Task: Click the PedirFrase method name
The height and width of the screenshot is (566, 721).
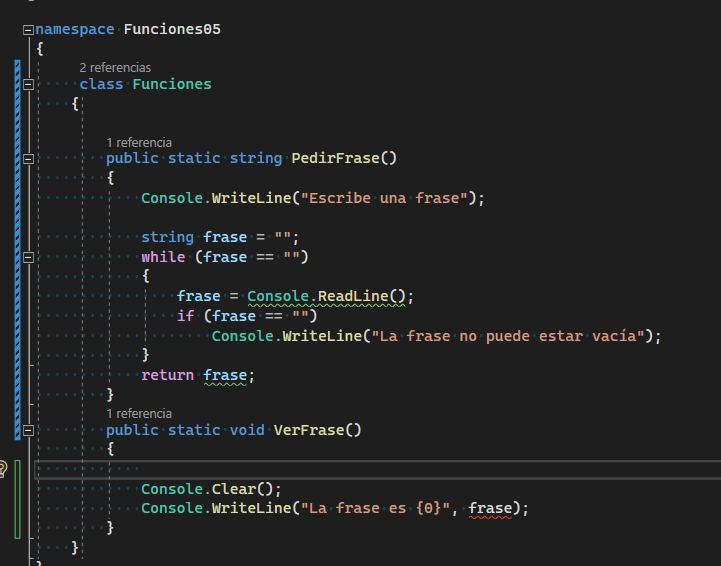Action: 335,158
